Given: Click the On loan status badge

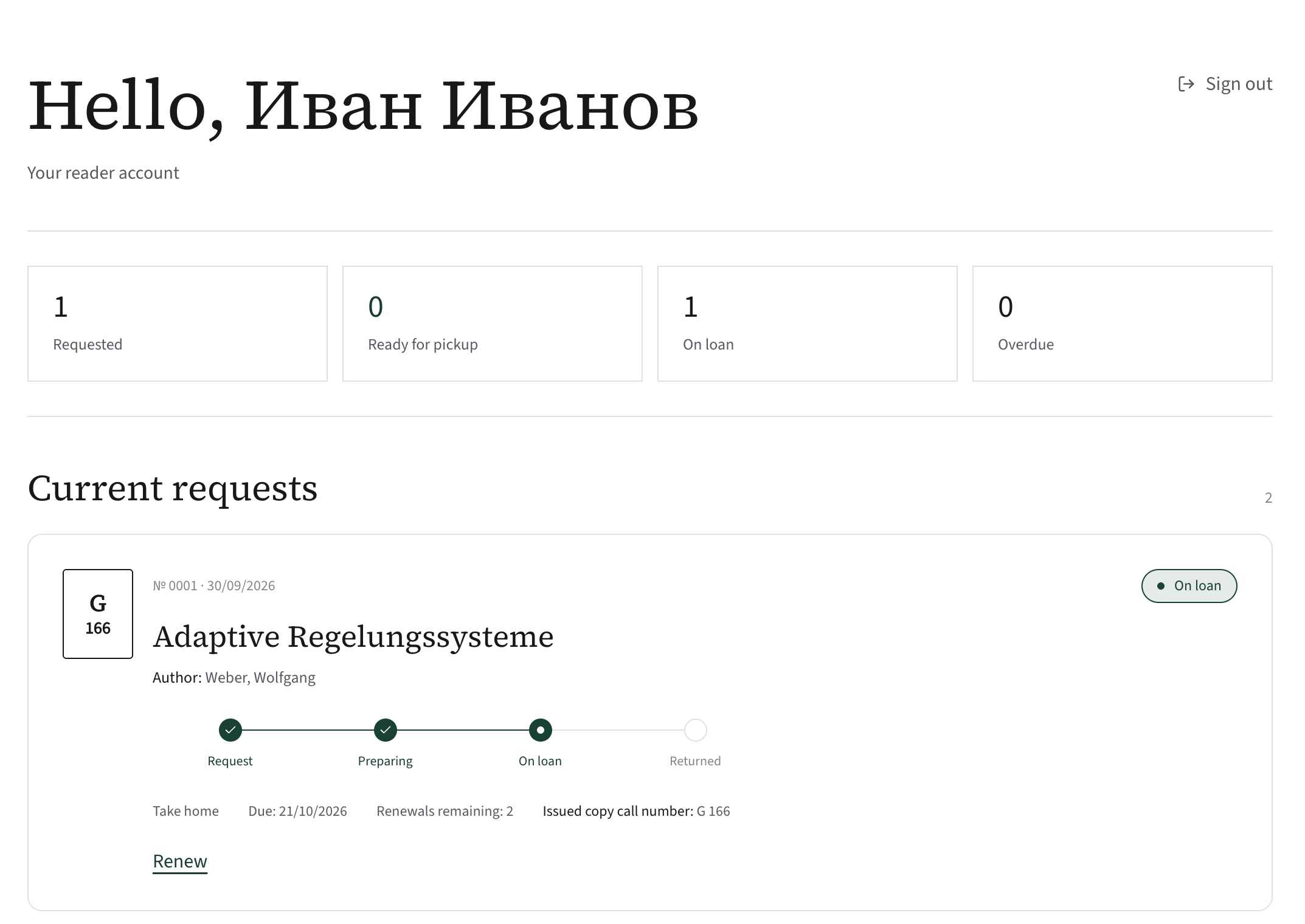Looking at the screenshot, I should tap(1189, 586).
